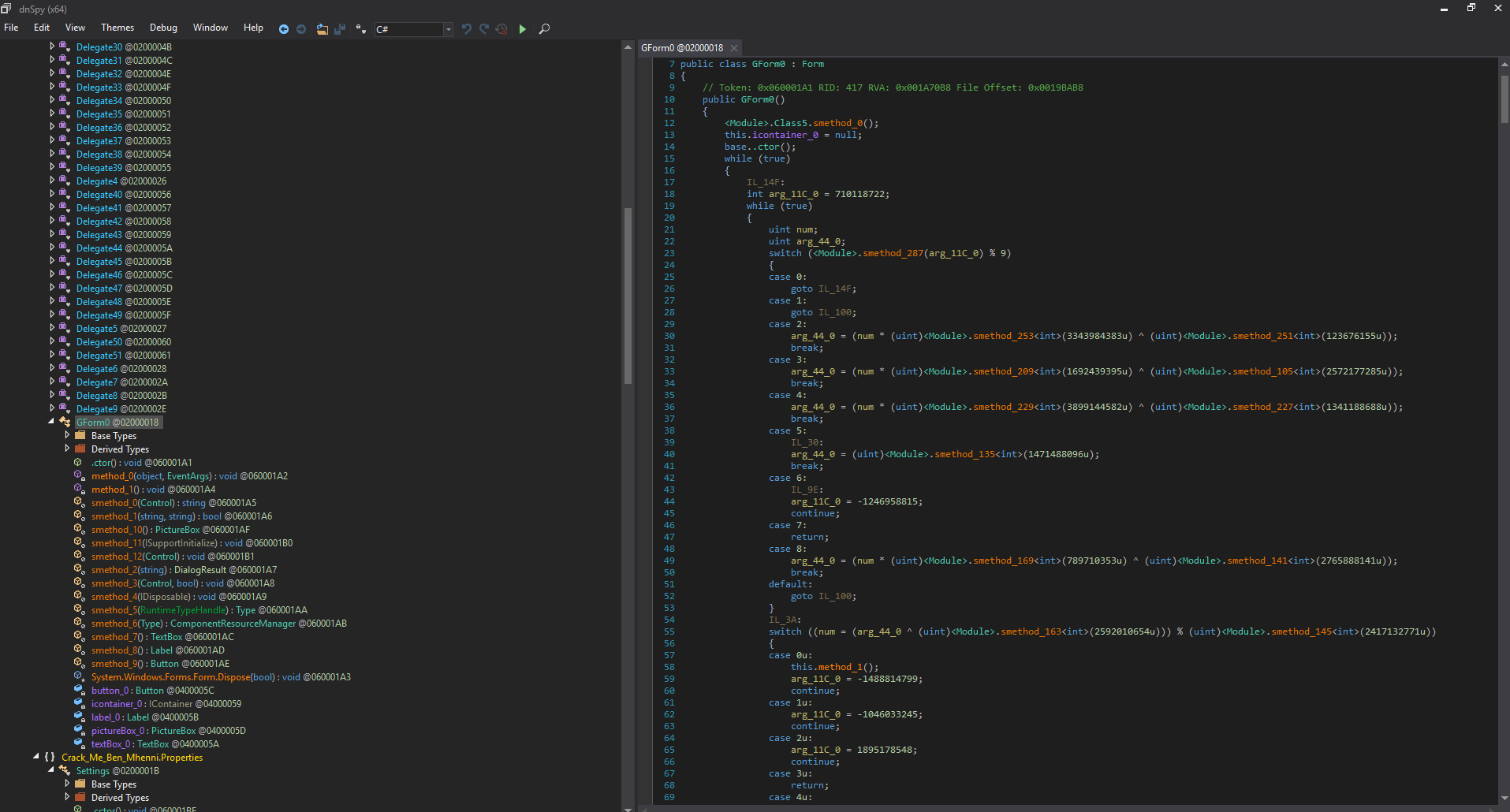Click smethod_0 call on line 12
The image size is (1510, 812).
838,123
